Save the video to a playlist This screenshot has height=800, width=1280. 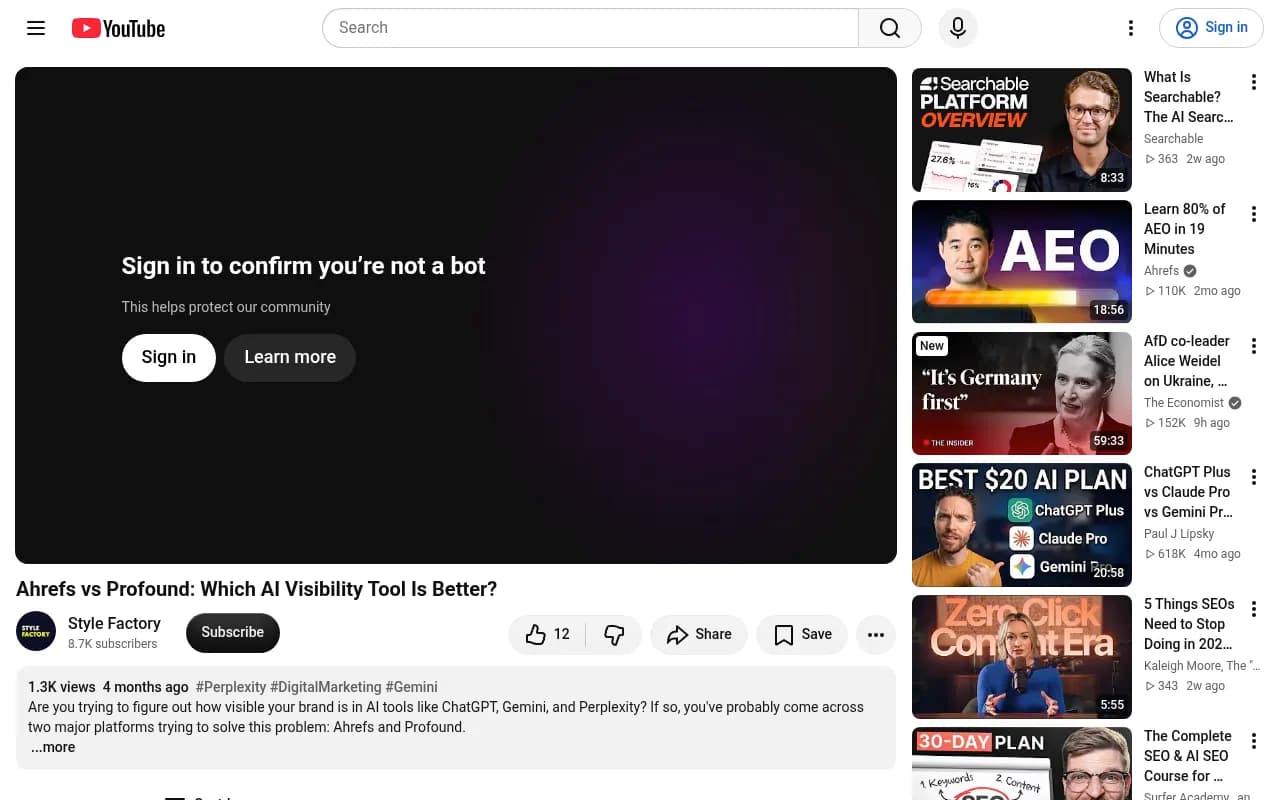pos(802,634)
